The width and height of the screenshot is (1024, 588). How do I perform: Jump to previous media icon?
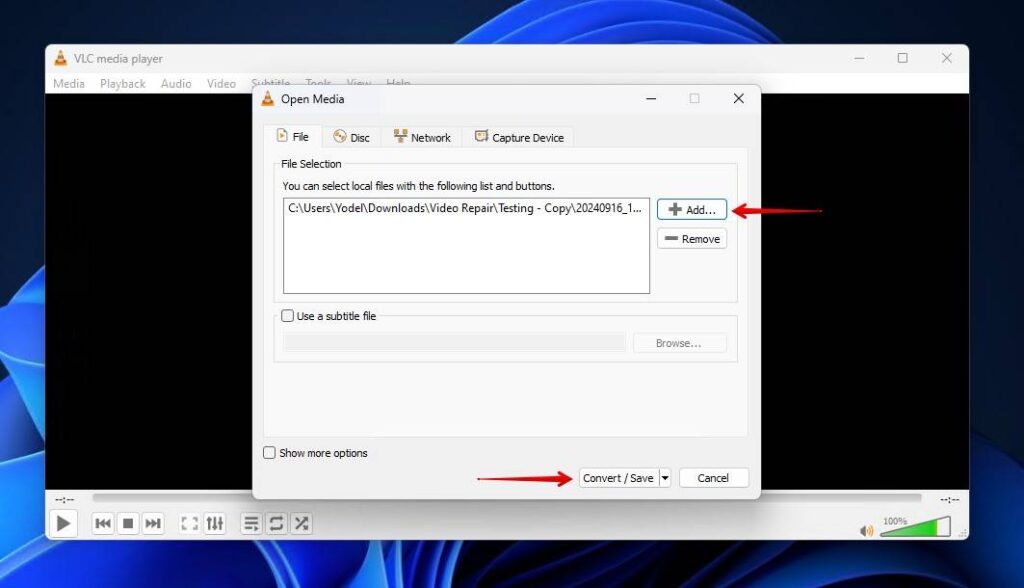[x=103, y=522]
